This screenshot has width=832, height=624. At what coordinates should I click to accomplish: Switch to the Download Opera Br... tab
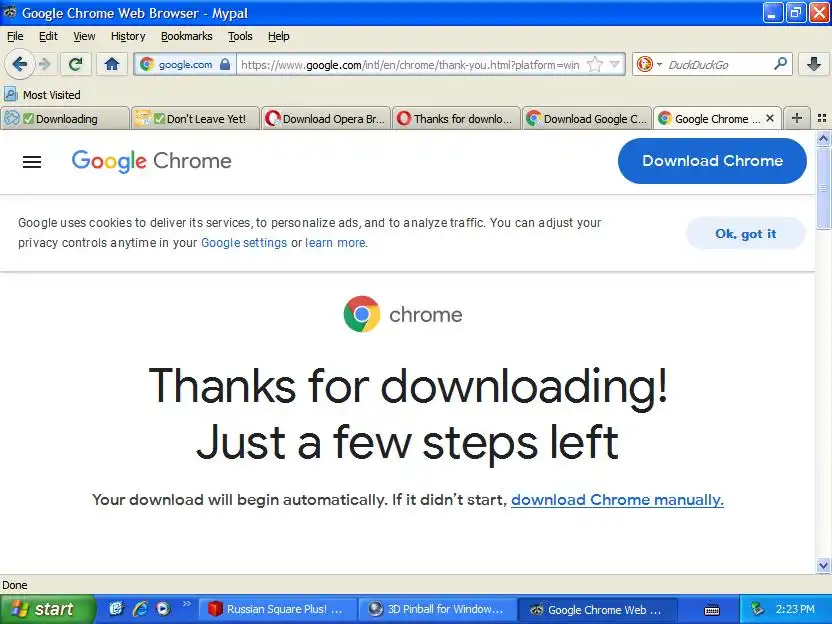(x=326, y=118)
